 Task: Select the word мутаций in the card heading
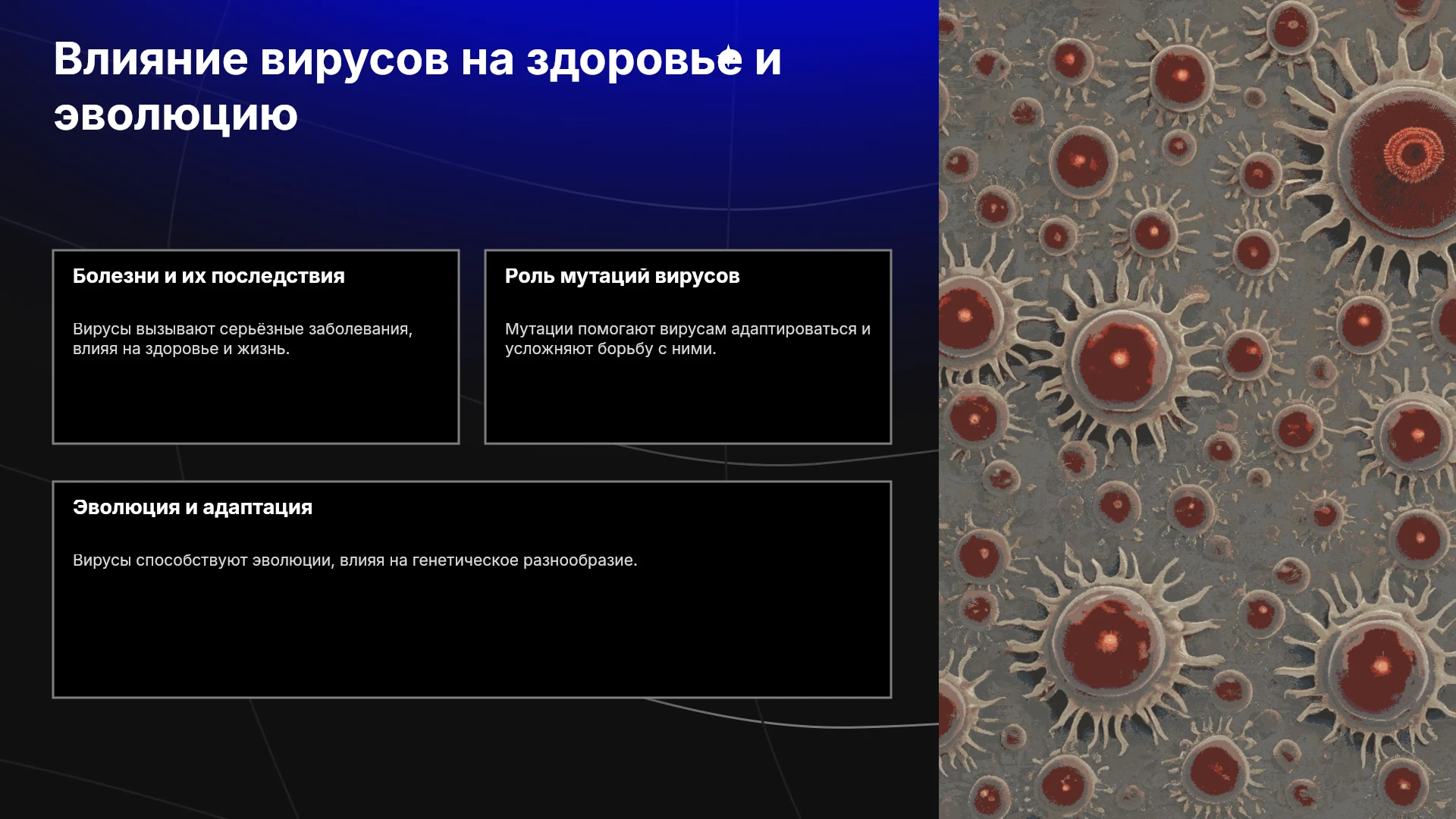(604, 277)
